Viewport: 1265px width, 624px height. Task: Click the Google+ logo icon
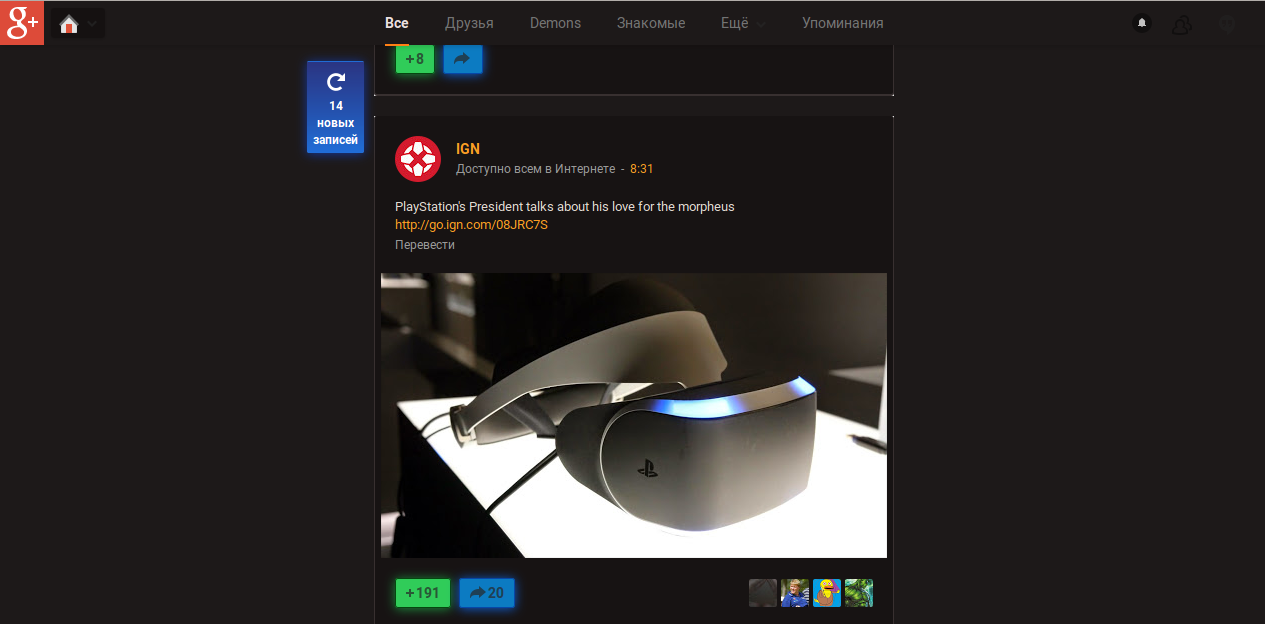point(22,23)
